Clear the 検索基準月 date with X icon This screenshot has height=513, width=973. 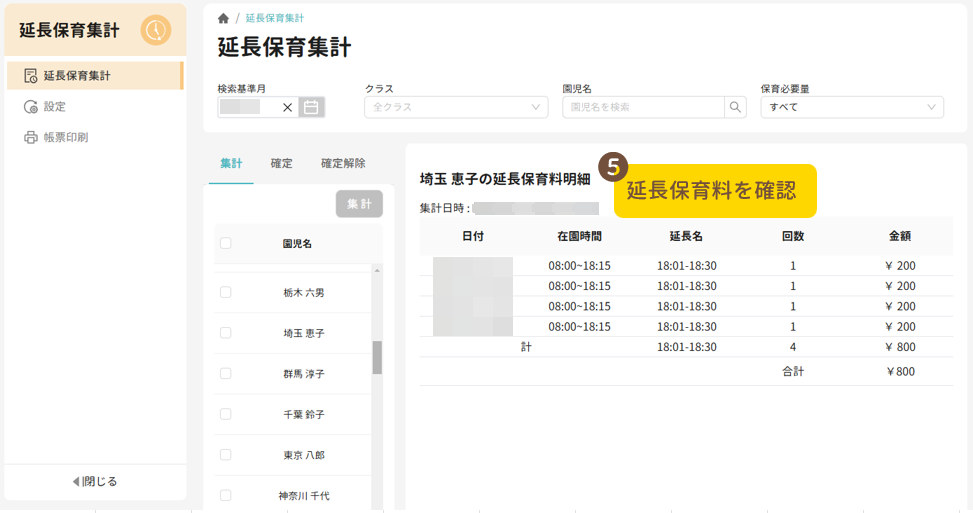[x=287, y=107]
